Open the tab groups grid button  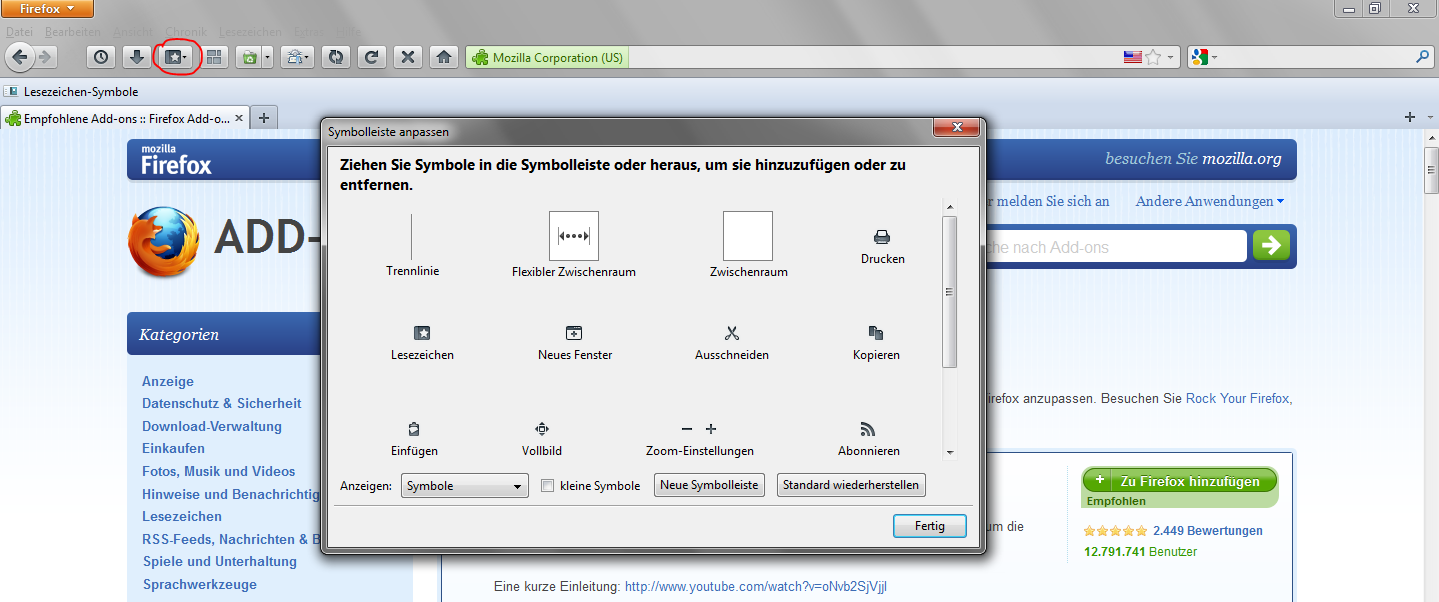tap(215, 58)
